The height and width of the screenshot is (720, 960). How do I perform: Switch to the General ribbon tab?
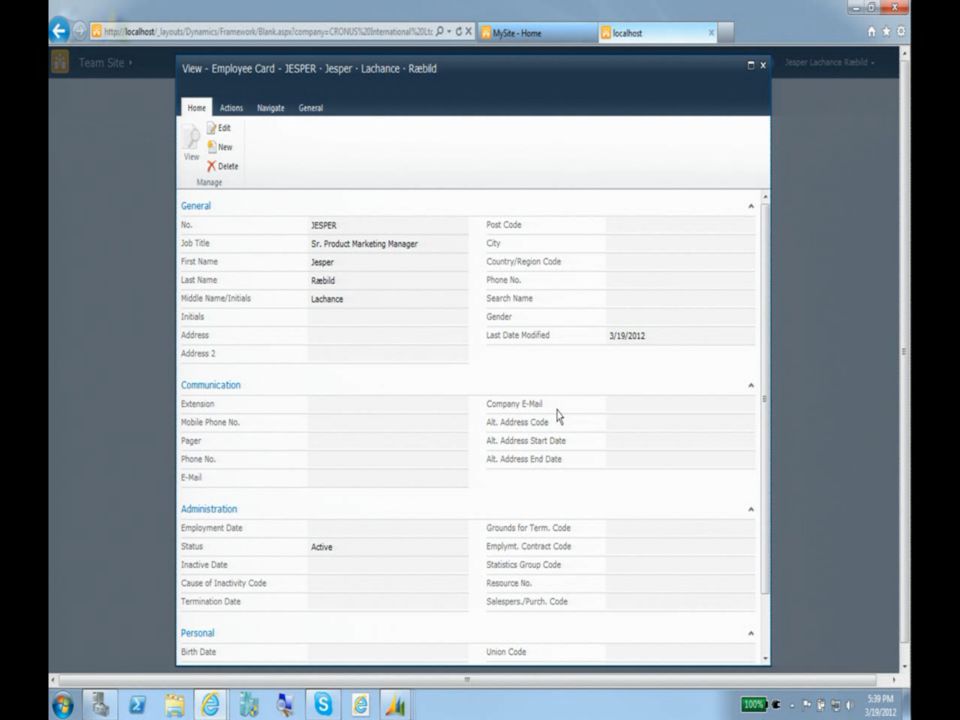coord(310,108)
